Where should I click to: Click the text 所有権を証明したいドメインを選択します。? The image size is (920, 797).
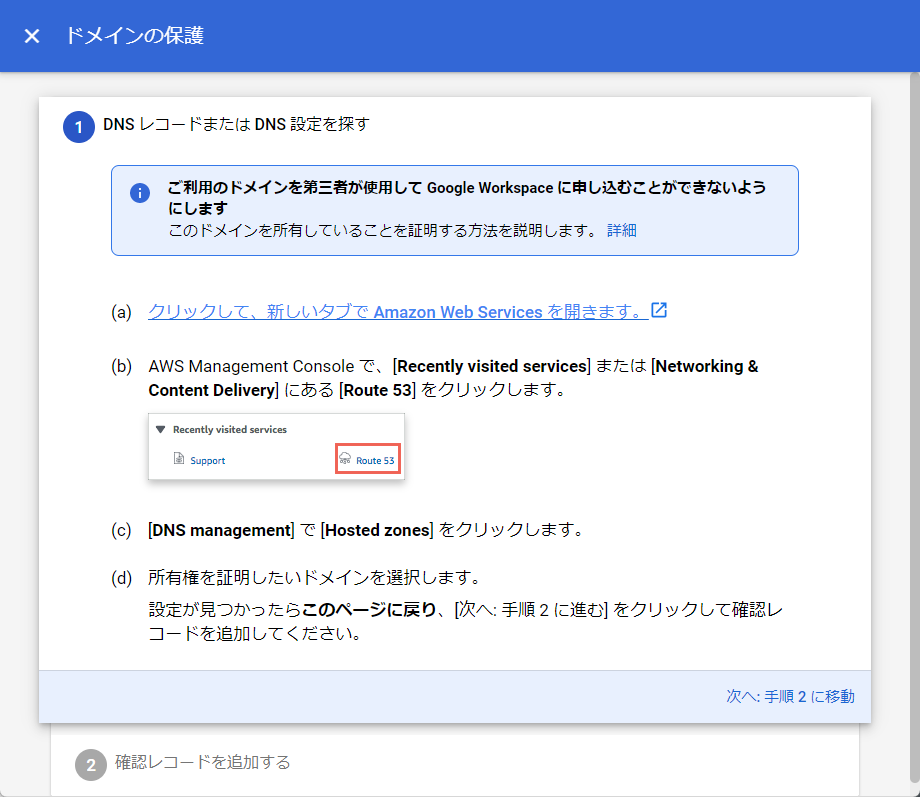314,578
